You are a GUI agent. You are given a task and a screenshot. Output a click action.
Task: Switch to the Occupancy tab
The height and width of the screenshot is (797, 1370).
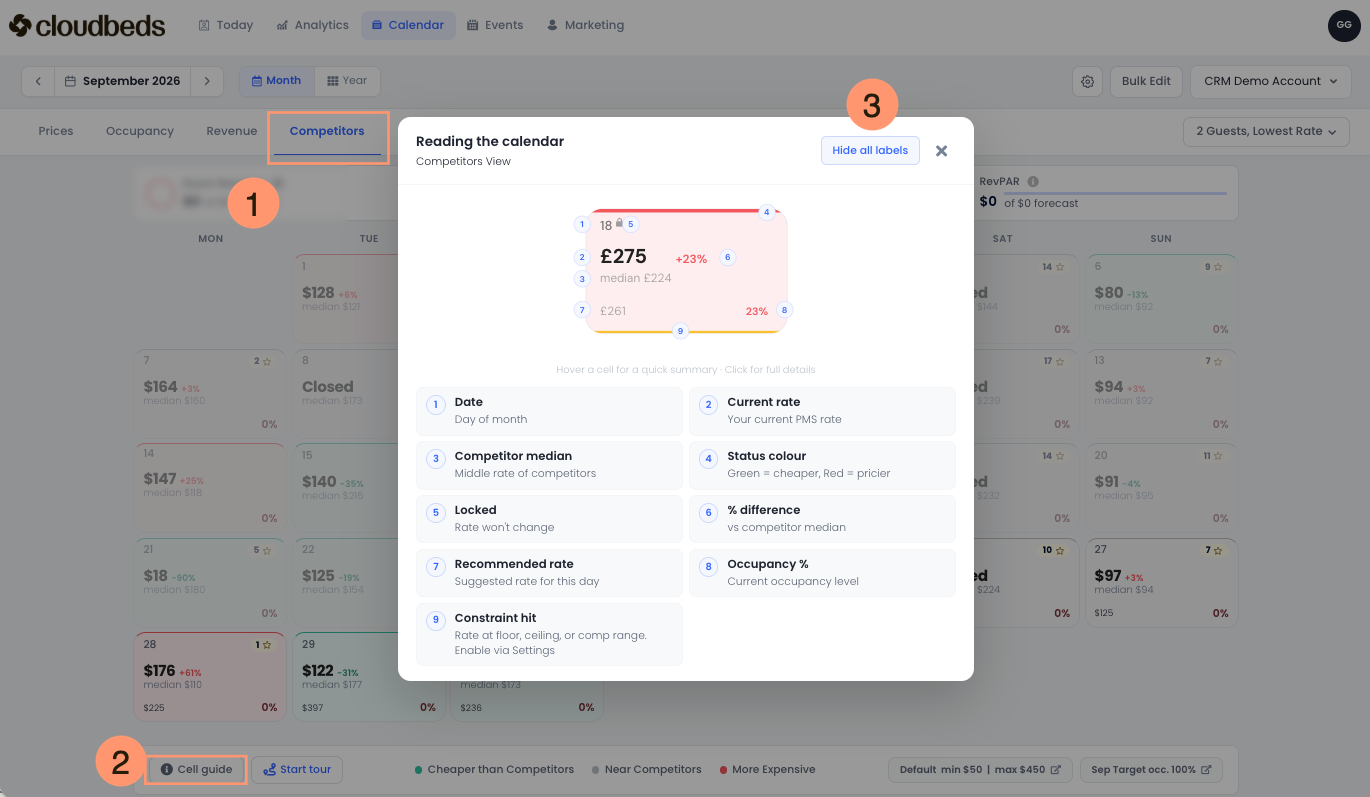point(140,131)
